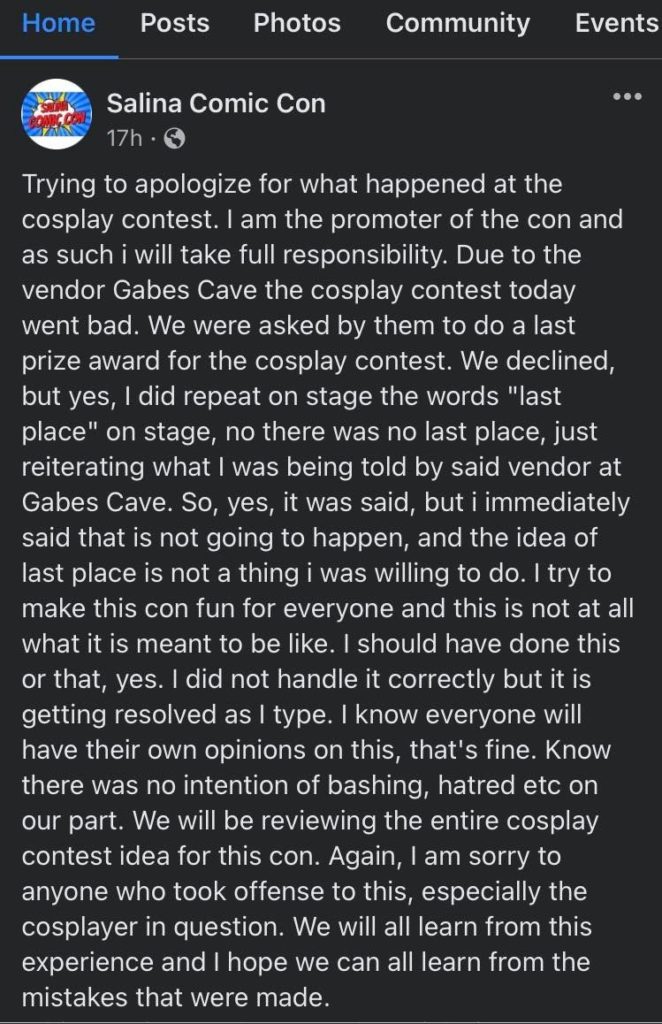Open the Salina Comic Con profile picture
662x1024 pixels.
pos(57,115)
